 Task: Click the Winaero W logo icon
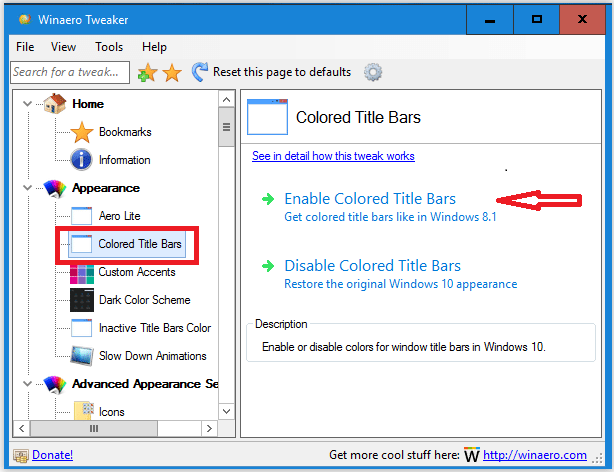click(472, 455)
